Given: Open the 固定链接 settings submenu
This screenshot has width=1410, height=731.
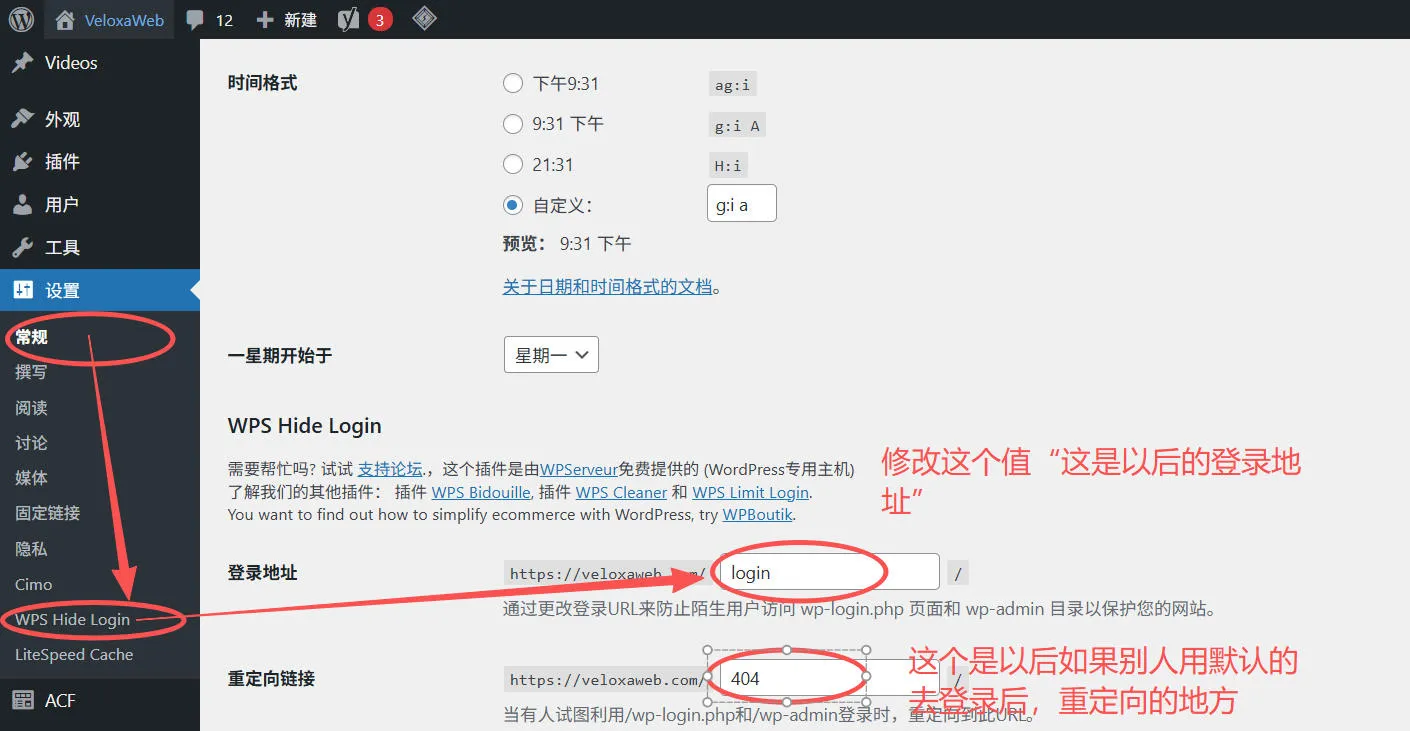Looking at the screenshot, I should [47, 513].
